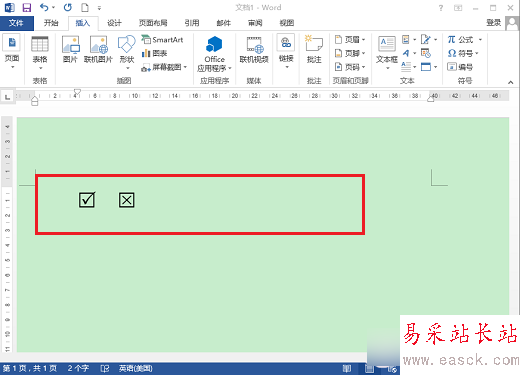Expand the 公式 equation dropdown arrow
Screen dimensions: 520x375
tap(480, 40)
